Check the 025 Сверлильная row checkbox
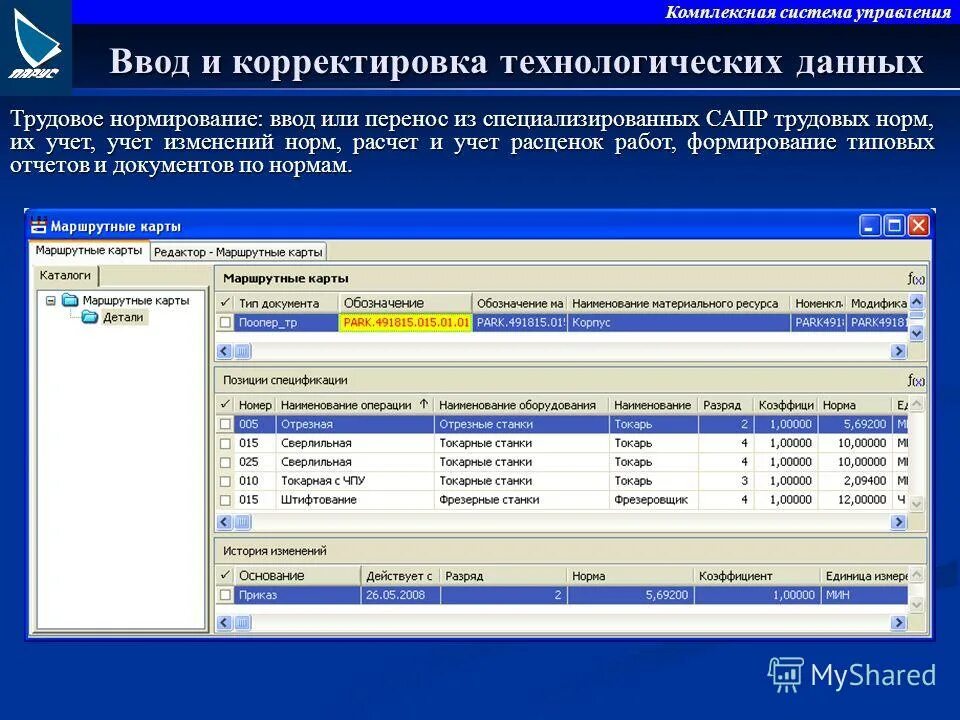 [x=225, y=462]
